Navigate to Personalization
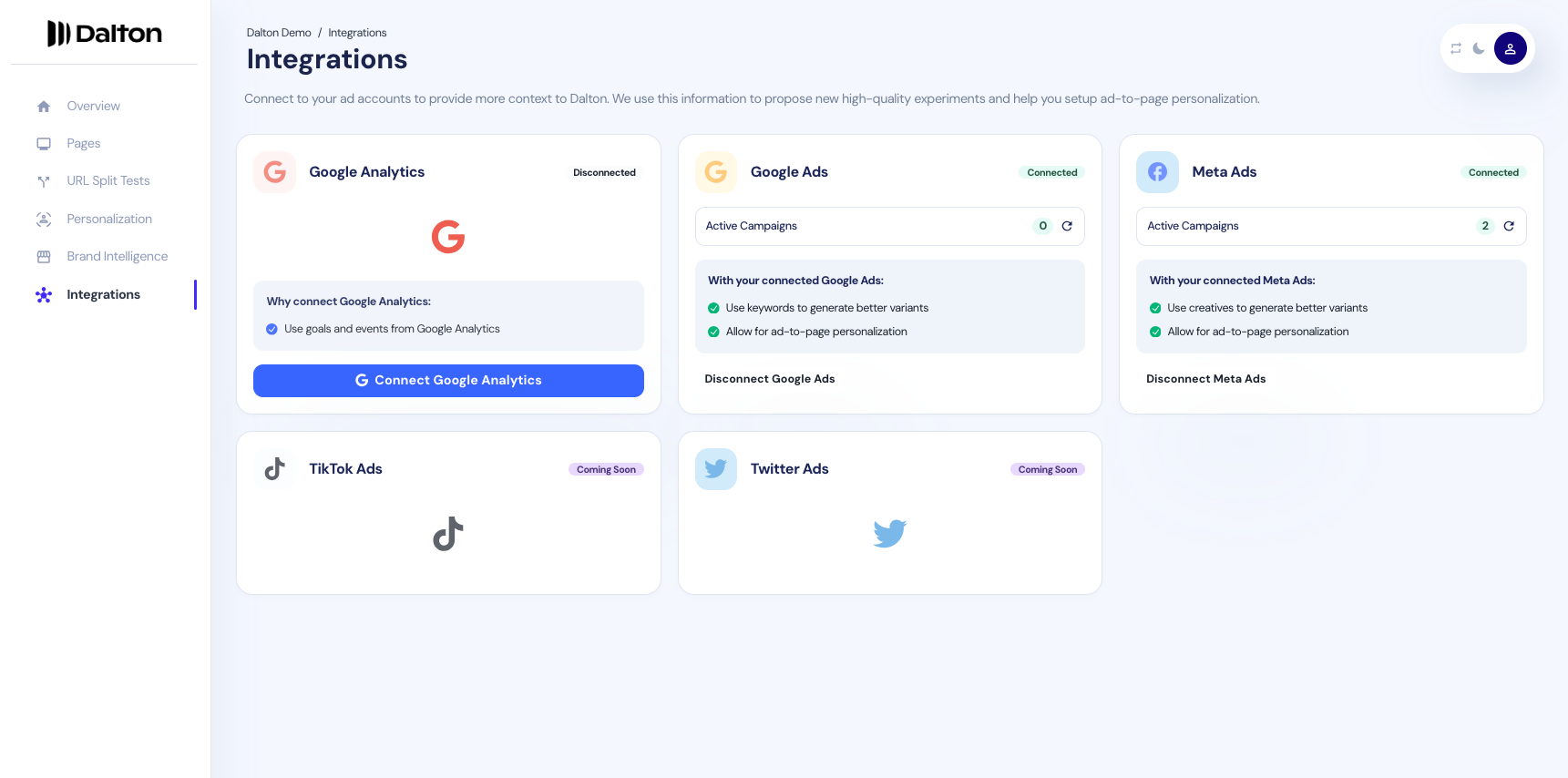 point(109,219)
